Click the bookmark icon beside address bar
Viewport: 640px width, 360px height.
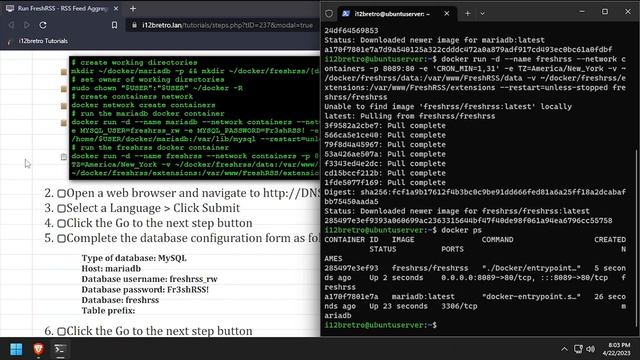tap(114, 25)
